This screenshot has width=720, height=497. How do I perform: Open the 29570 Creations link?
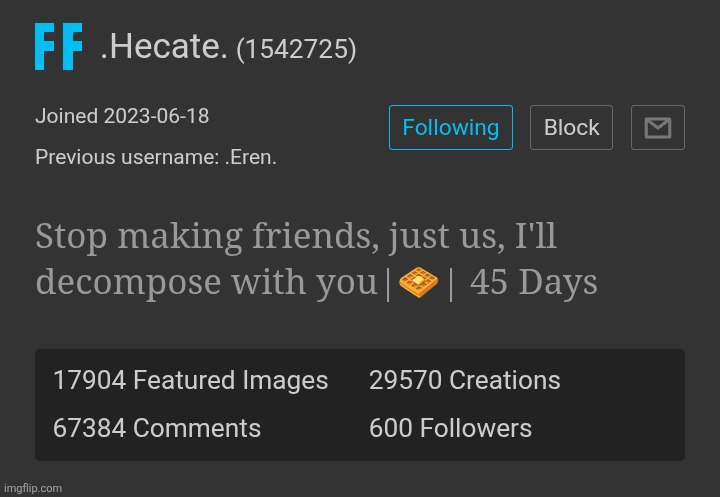pyautogui.click(x=464, y=381)
